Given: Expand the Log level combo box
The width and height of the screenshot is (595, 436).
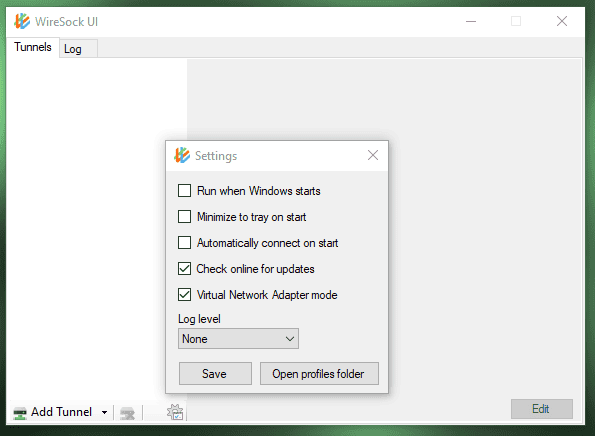Looking at the screenshot, I should point(238,338).
